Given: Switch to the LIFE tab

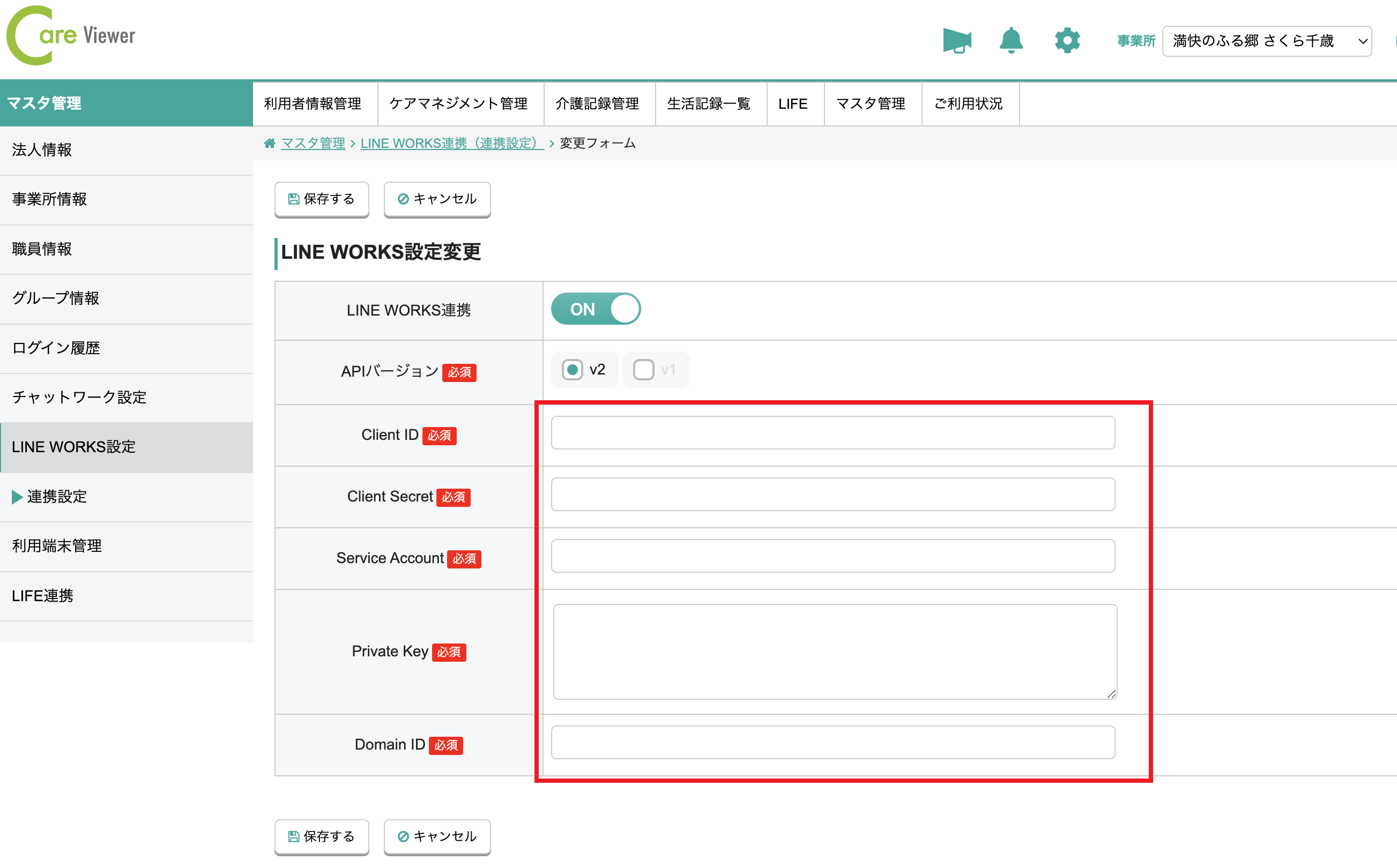Looking at the screenshot, I should coord(793,103).
